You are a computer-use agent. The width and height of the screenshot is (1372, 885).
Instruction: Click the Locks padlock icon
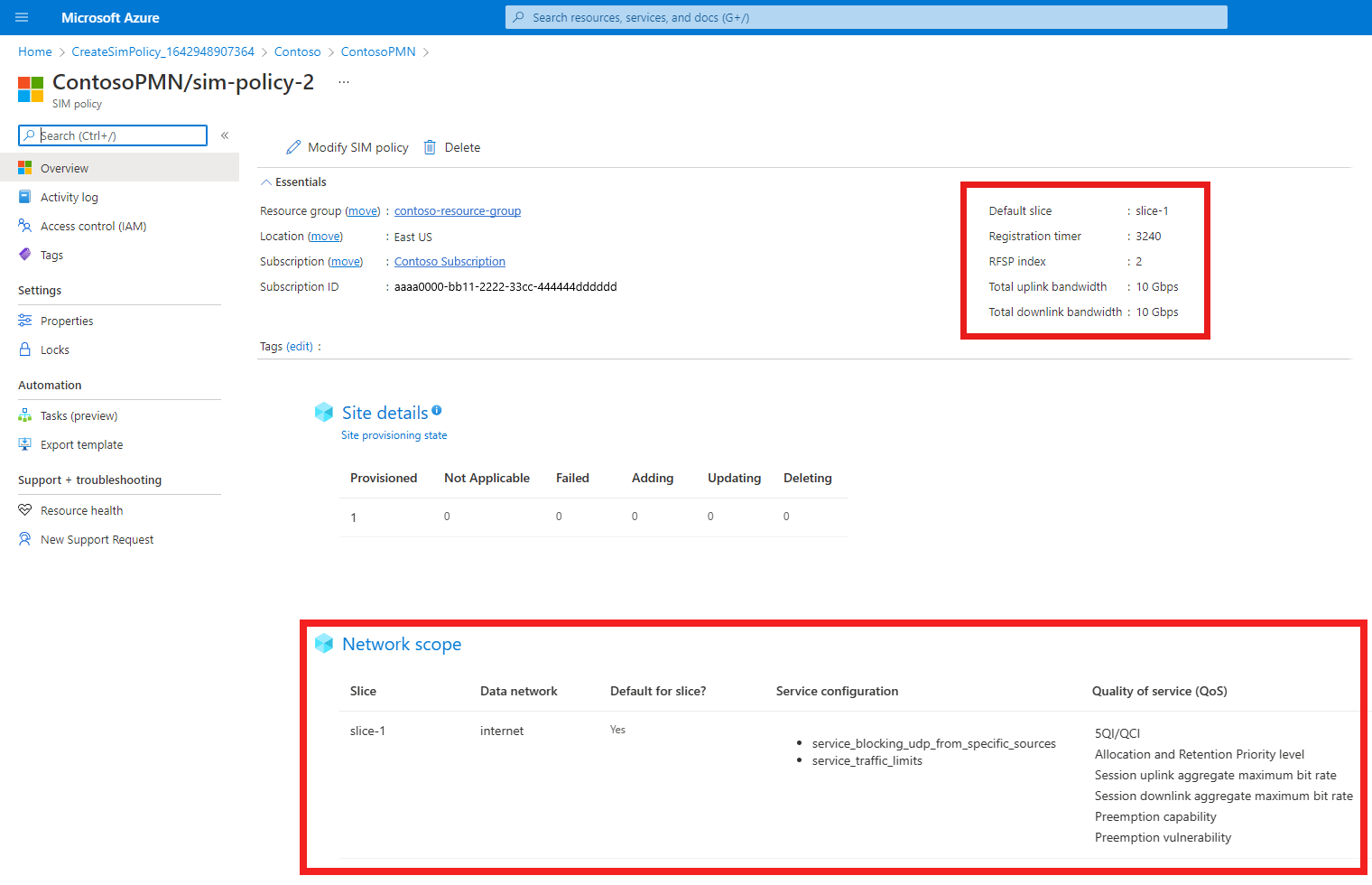pyautogui.click(x=25, y=349)
